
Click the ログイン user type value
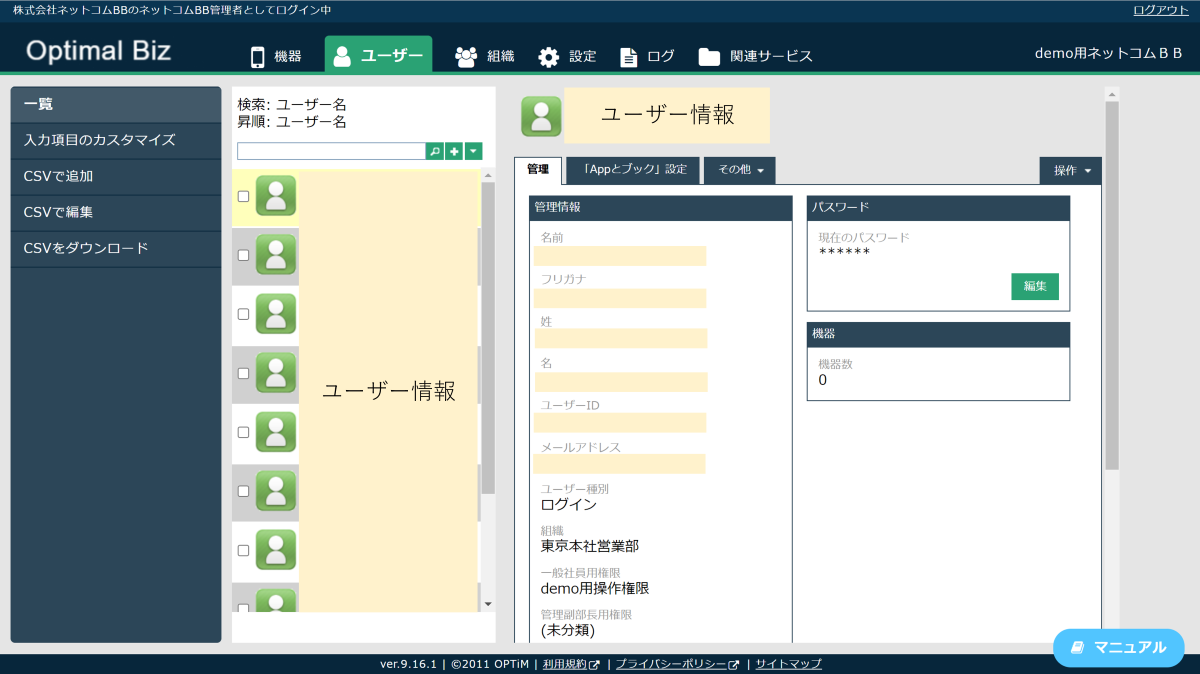[x=568, y=504]
